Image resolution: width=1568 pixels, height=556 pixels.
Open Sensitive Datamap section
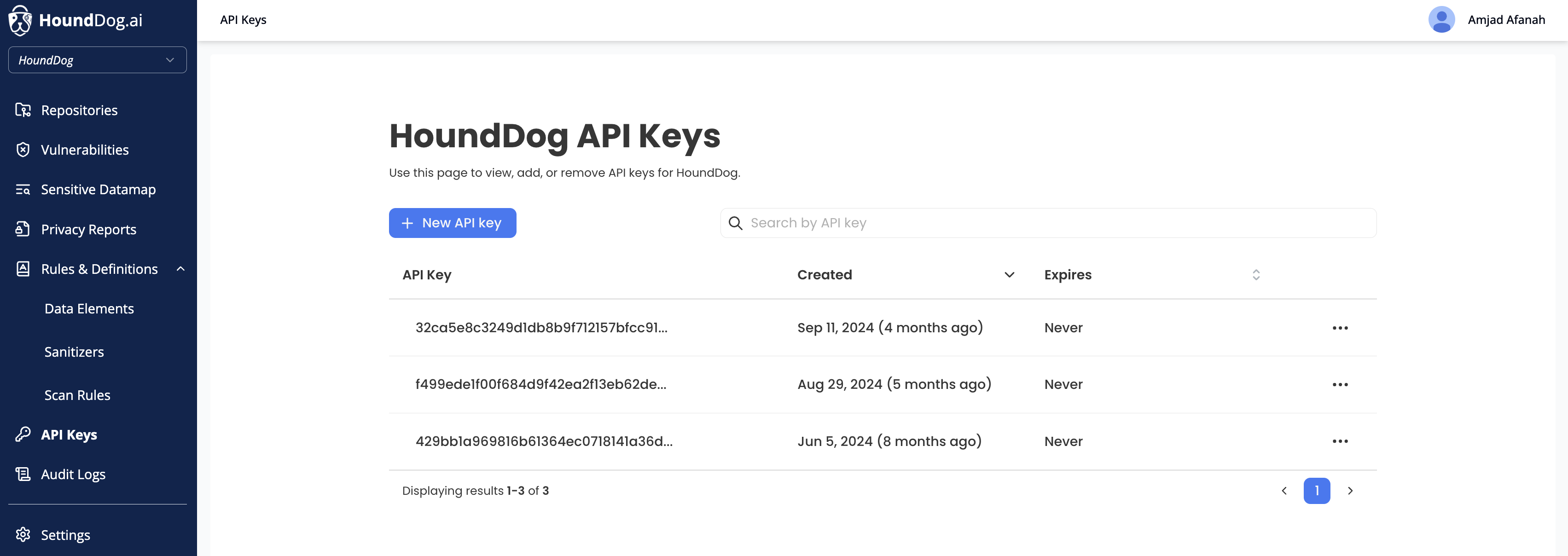point(98,190)
